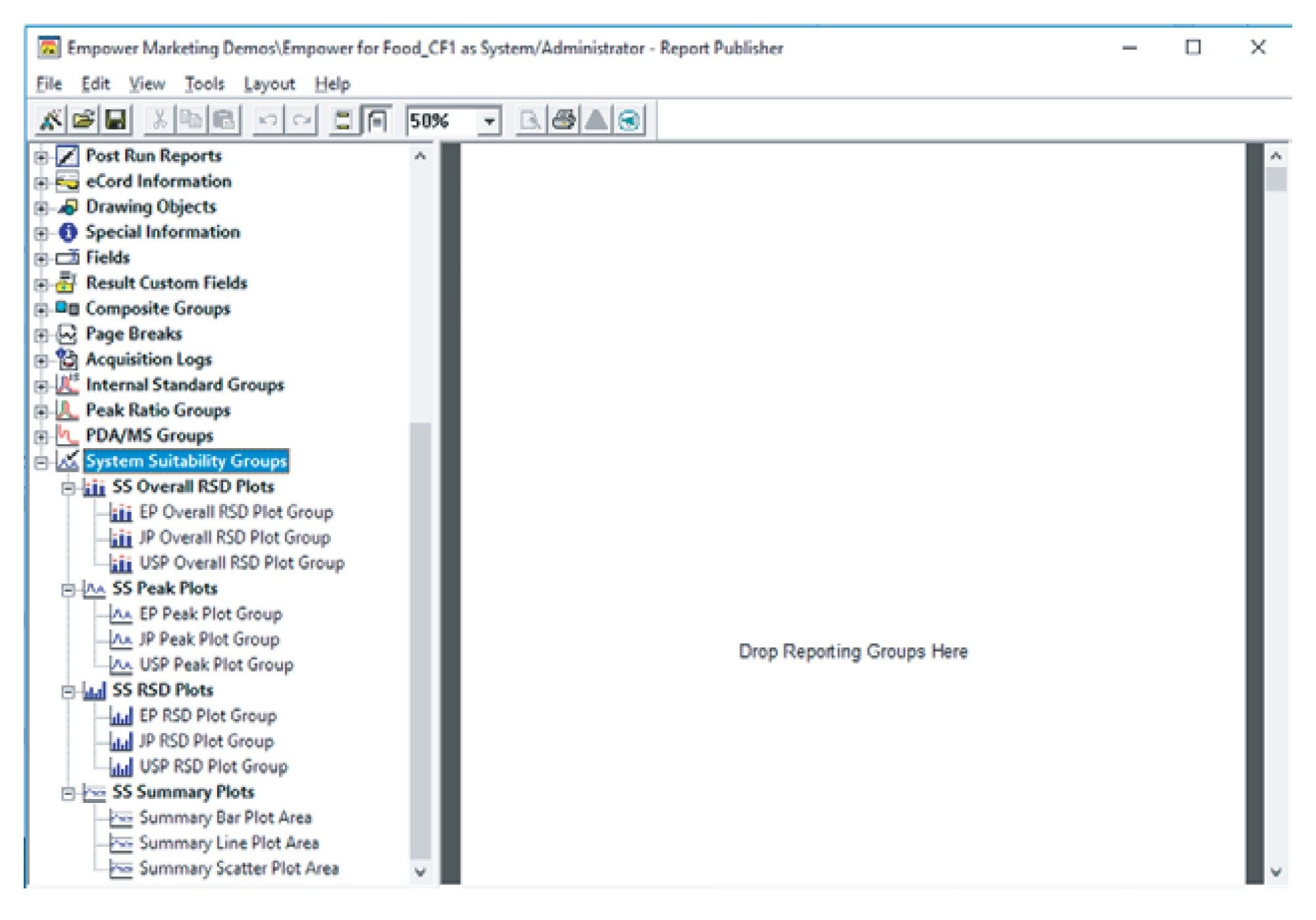Select Summary Line Plot Area
The image size is (1316, 920).
(x=229, y=844)
